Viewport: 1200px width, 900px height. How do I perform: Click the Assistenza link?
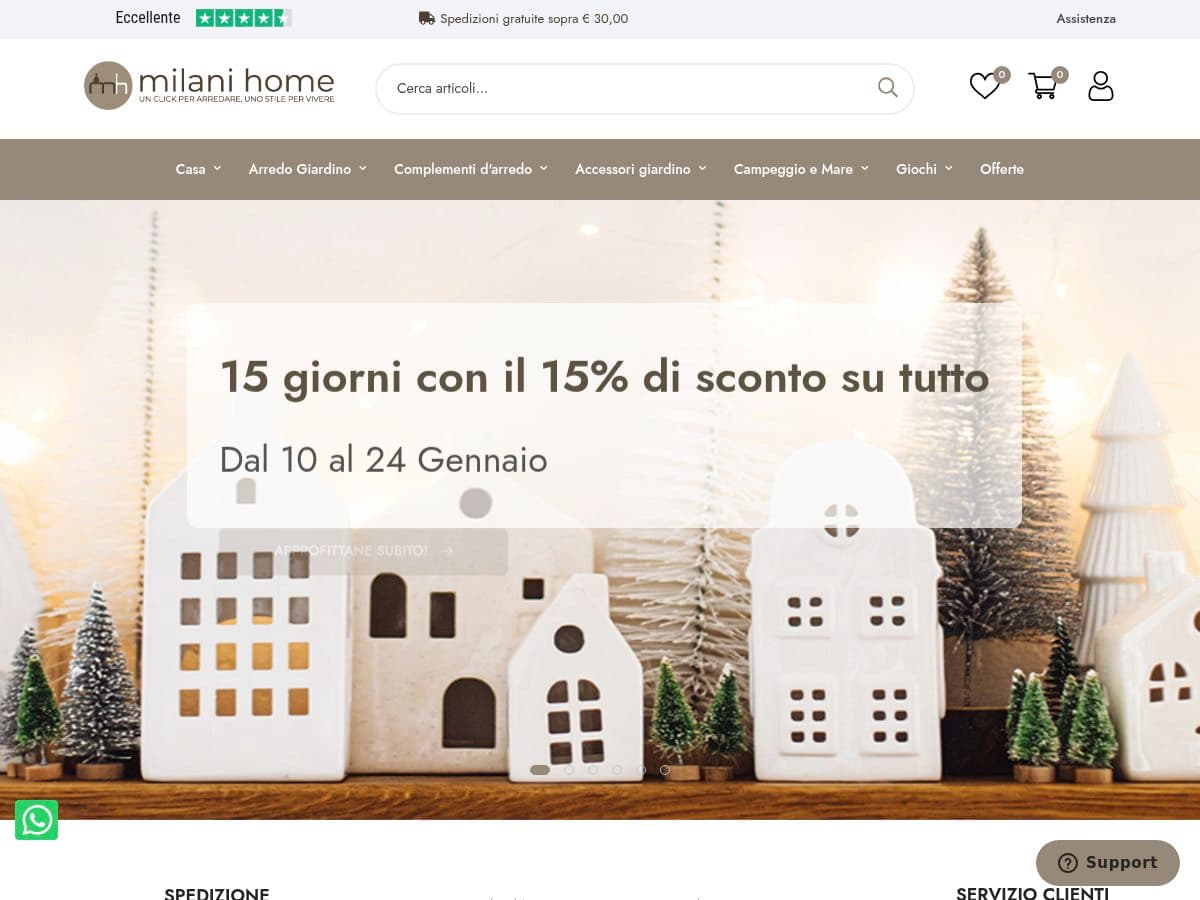pos(1086,18)
